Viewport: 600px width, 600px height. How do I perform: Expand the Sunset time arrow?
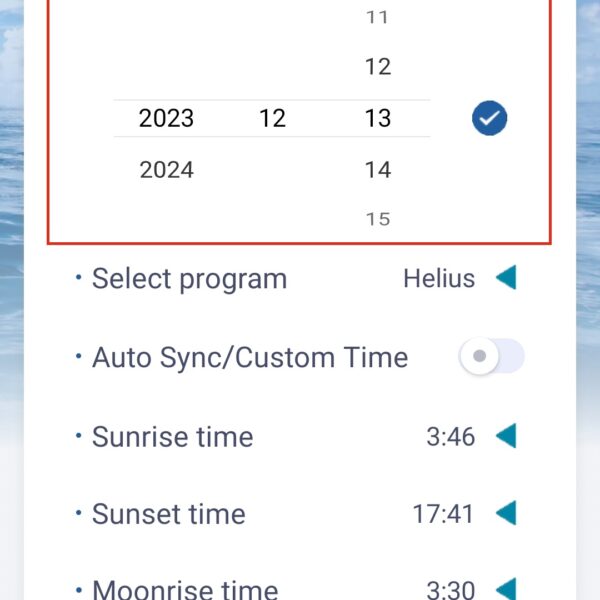pos(506,513)
